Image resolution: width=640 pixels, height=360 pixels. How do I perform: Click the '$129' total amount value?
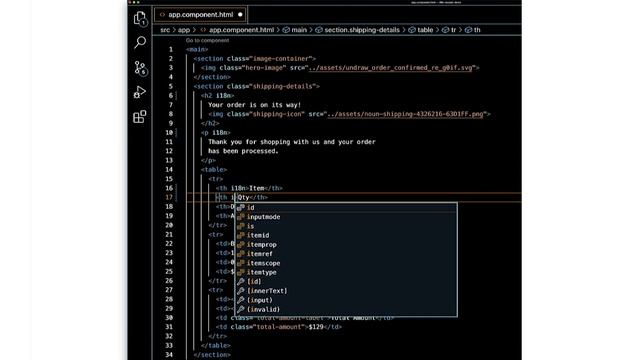tap(316, 327)
